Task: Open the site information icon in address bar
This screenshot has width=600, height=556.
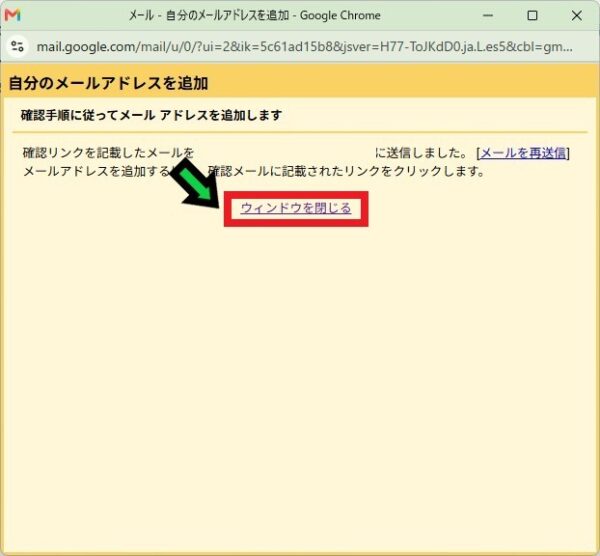Action: [18, 47]
